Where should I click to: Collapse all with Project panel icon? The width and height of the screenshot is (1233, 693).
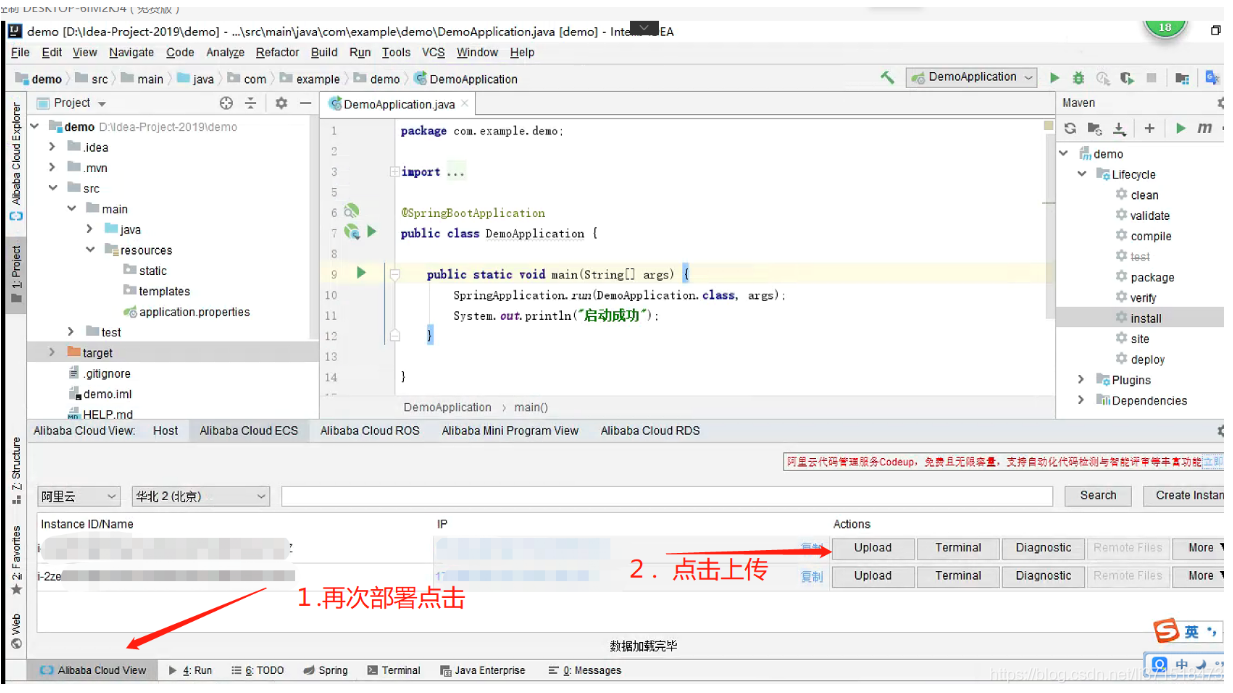pyautogui.click(x=251, y=103)
